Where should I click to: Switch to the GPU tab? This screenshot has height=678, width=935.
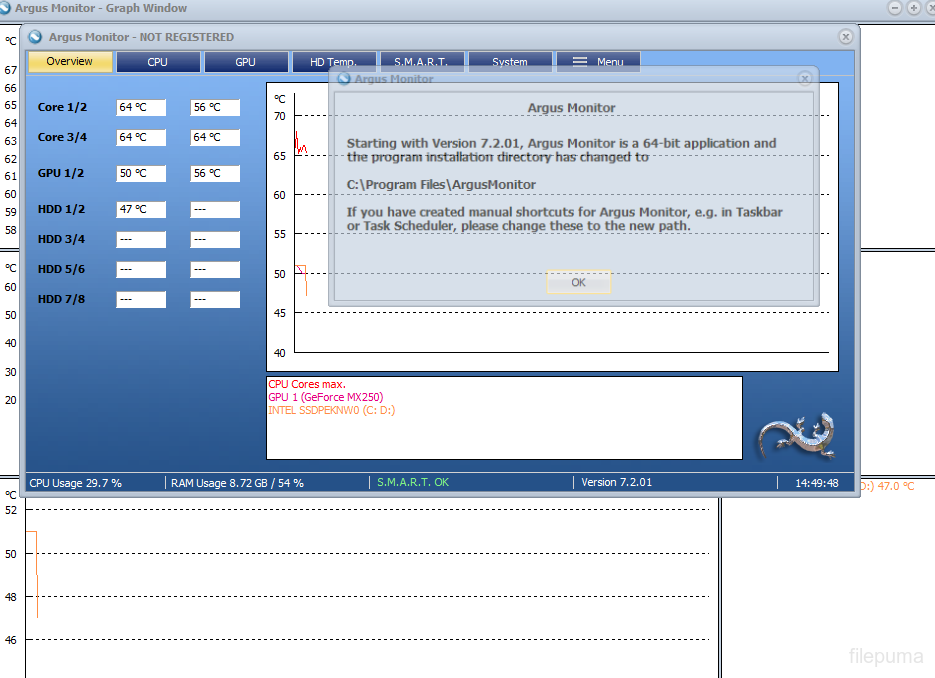[x=246, y=62]
